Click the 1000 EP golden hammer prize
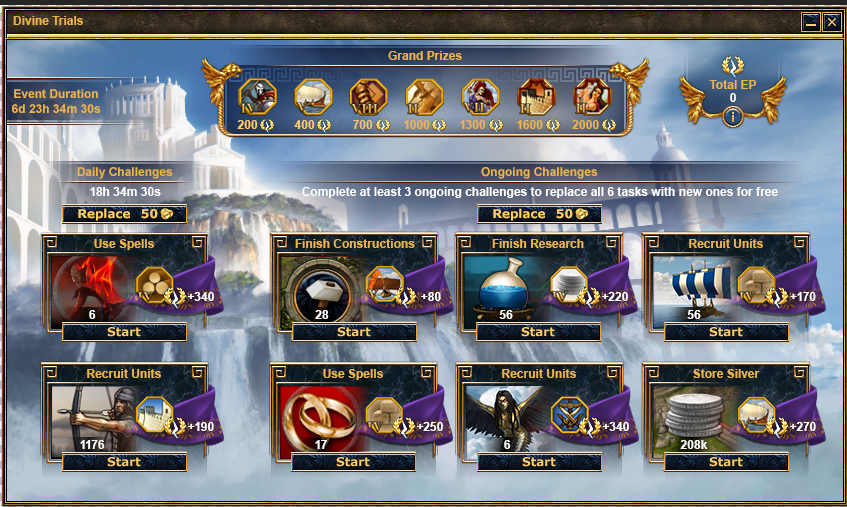This screenshot has width=847, height=507. pyautogui.click(x=425, y=97)
